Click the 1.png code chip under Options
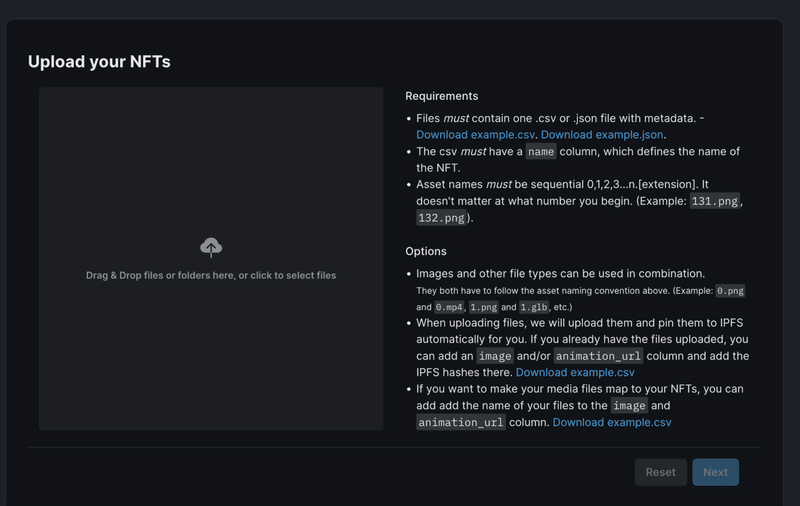This screenshot has width=800, height=506. (483, 307)
